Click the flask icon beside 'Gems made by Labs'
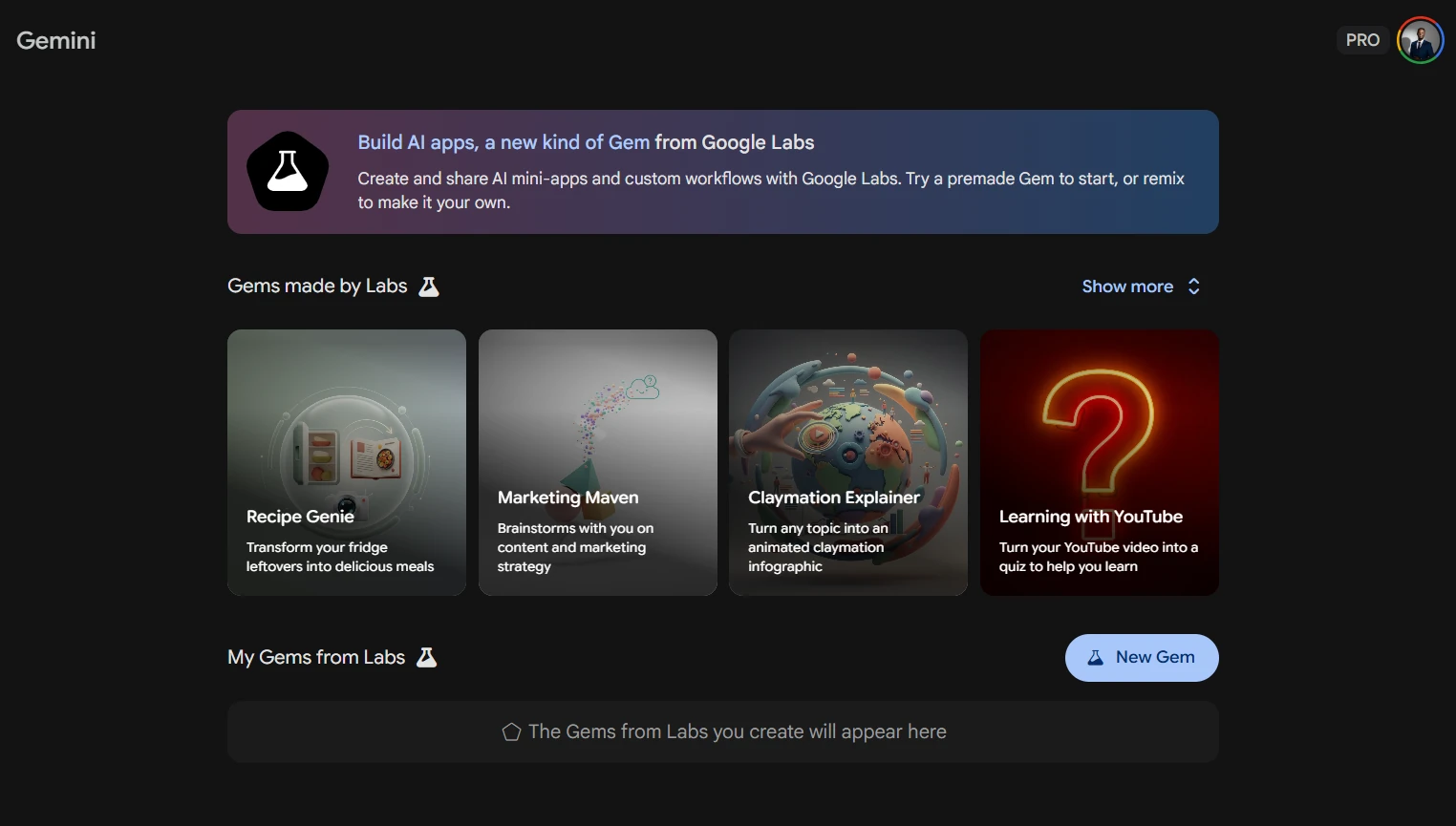Screen dimensions: 1456x826 pyautogui.click(x=429, y=286)
